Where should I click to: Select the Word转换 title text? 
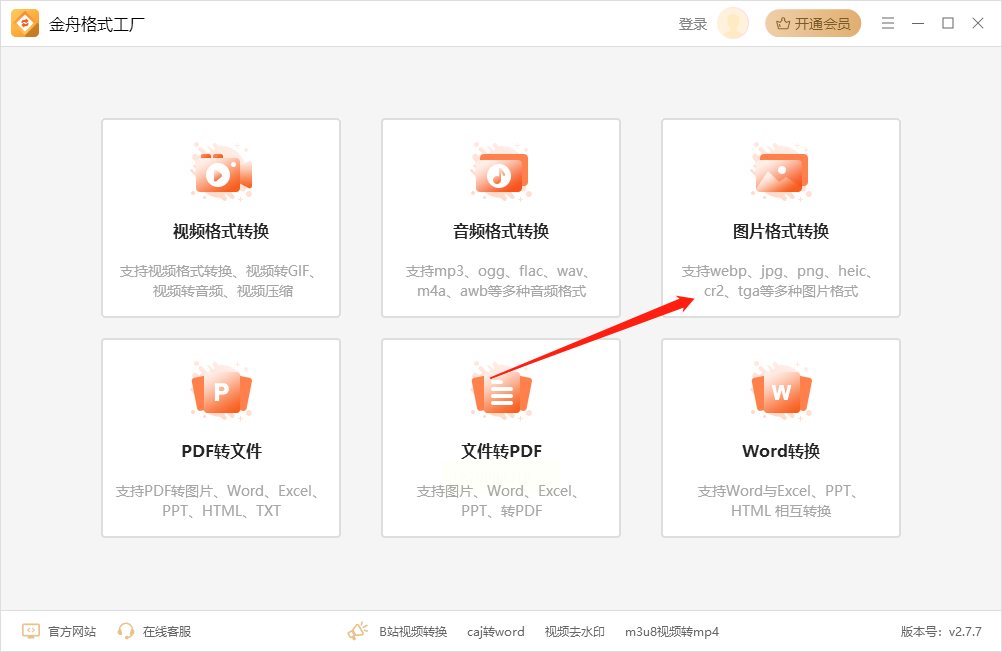(781, 451)
